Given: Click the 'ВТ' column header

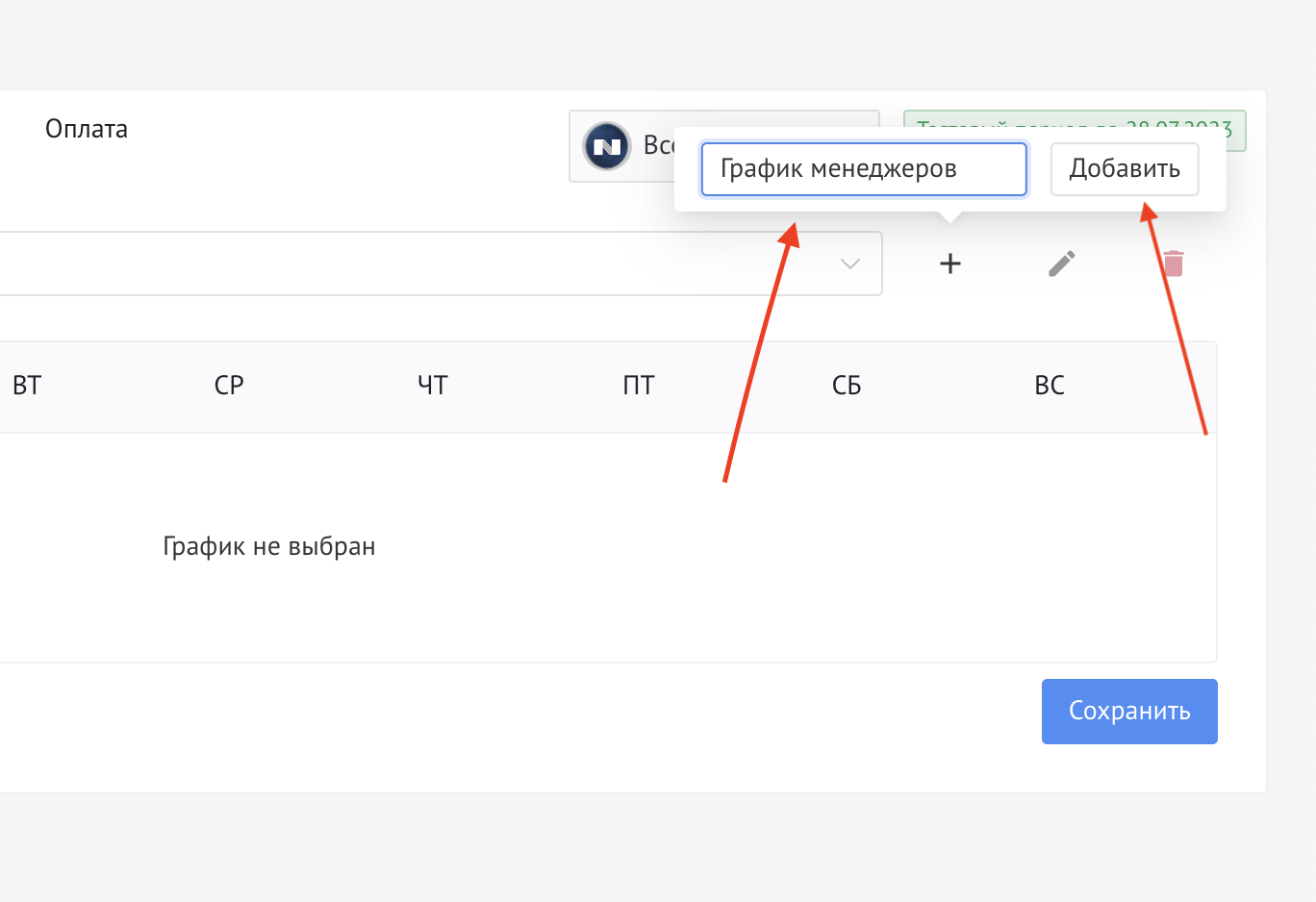Looking at the screenshot, I should (x=27, y=386).
